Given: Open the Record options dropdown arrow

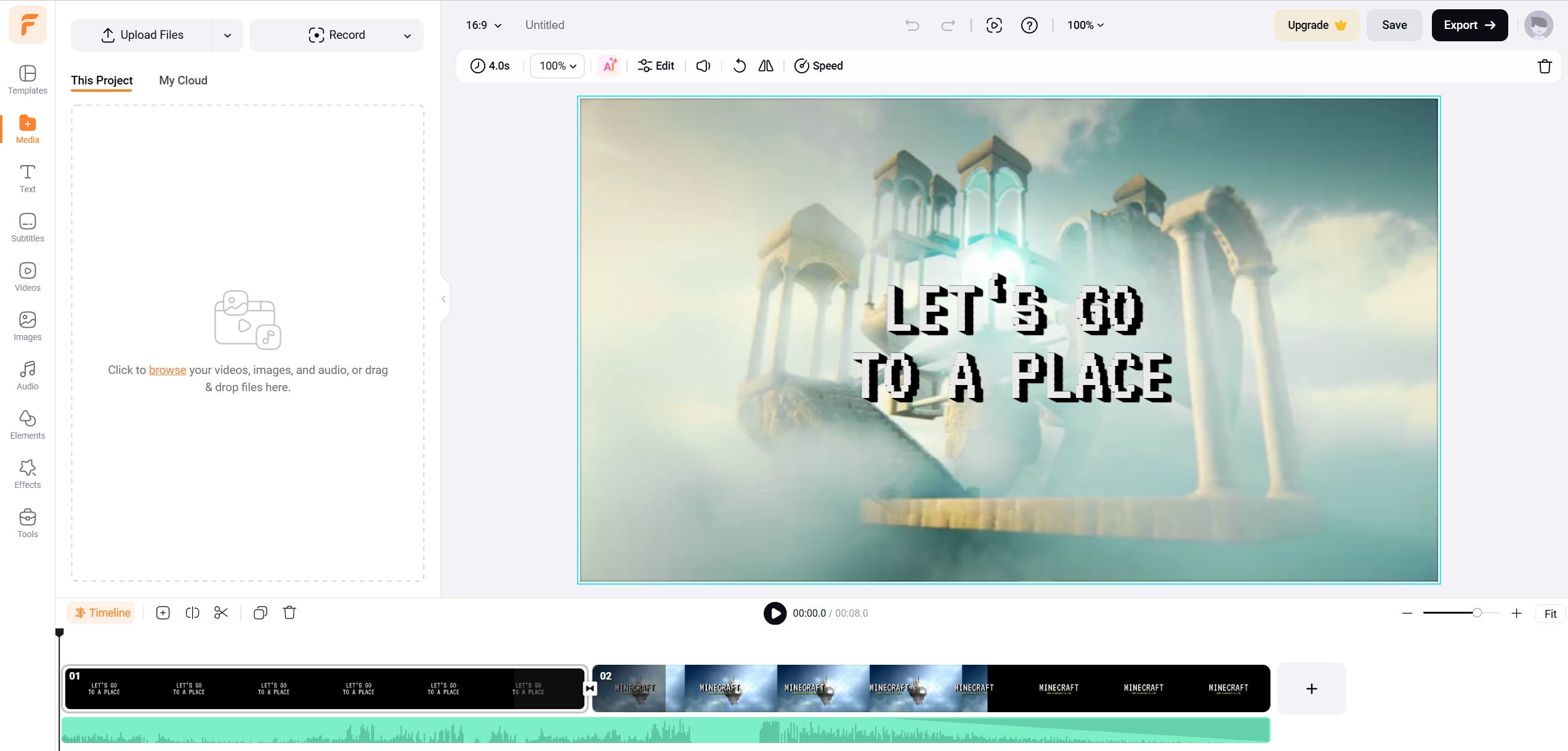Looking at the screenshot, I should (x=407, y=35).
